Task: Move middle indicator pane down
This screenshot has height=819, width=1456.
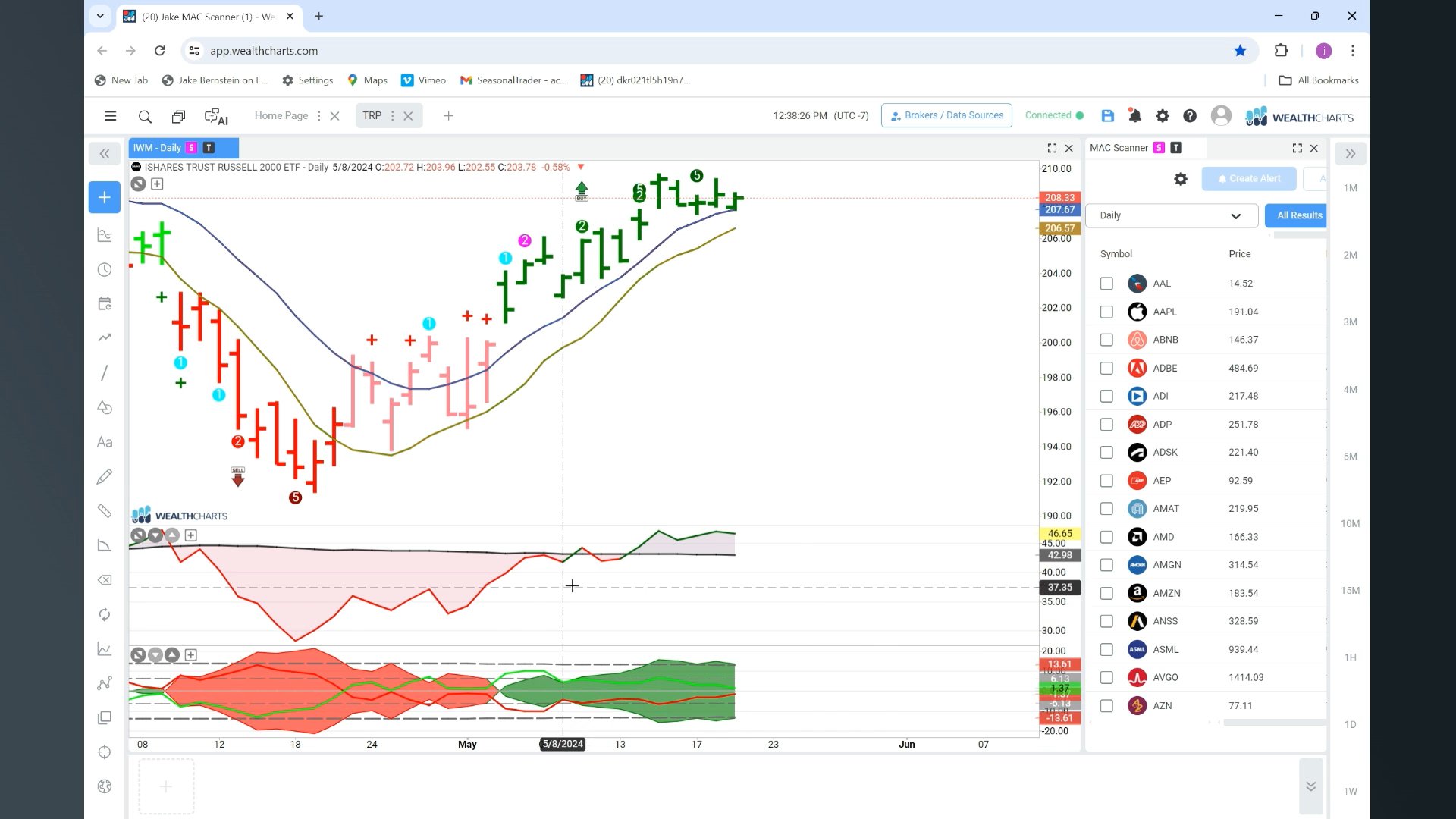Action: [x=155, y=535]
